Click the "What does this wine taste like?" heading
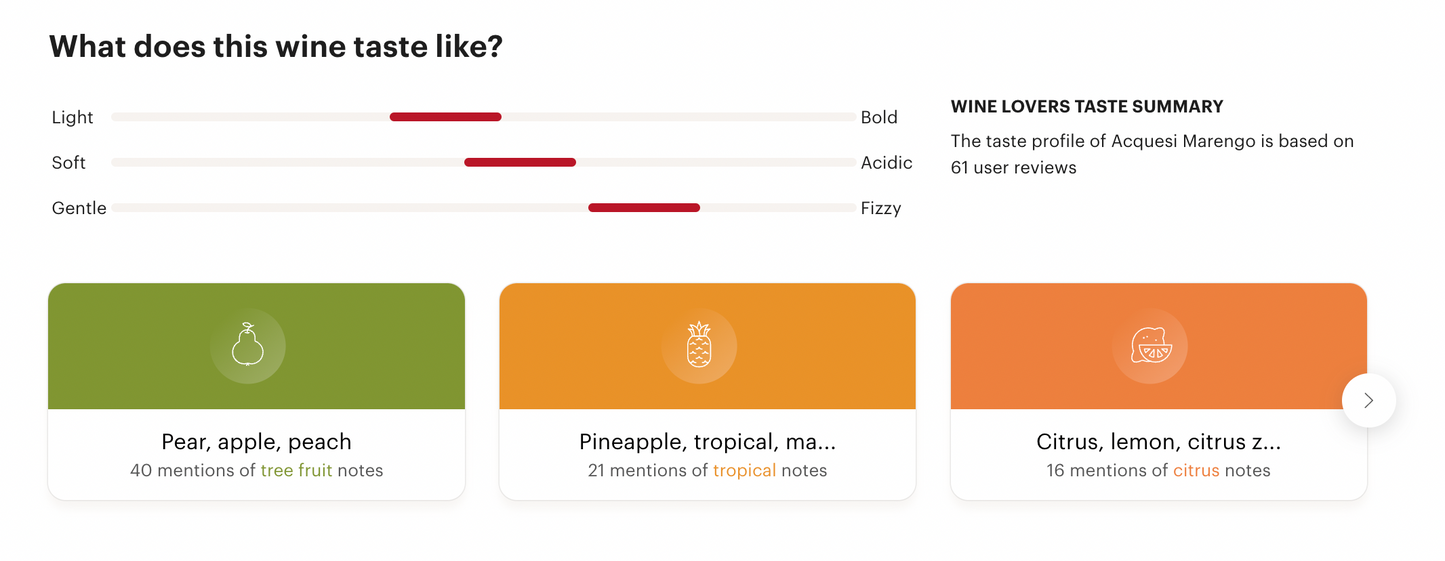The image size is (1445, 561). pyautogui.click(x=276, y=46)
